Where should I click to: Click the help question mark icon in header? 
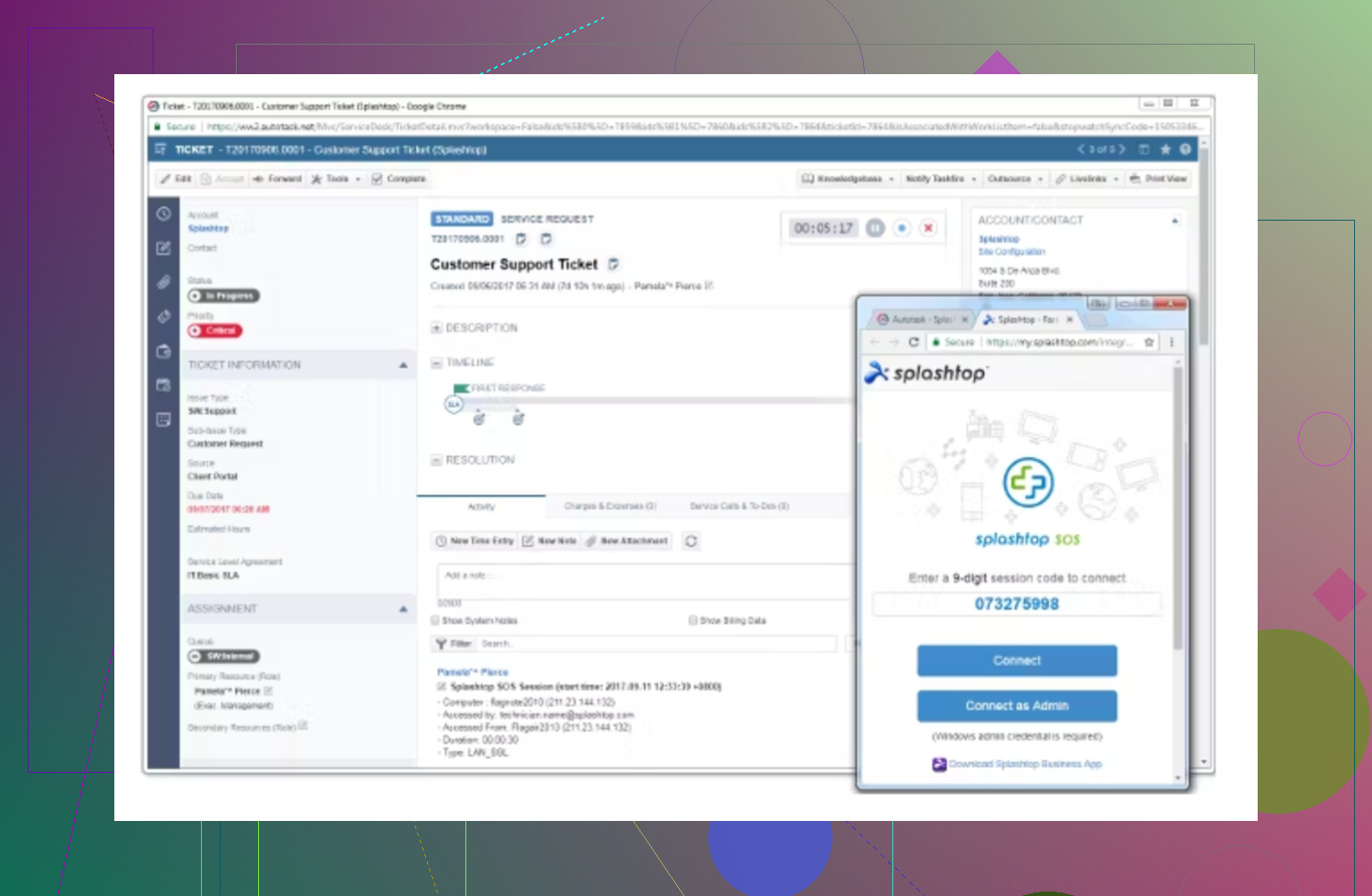(1185, 149)
